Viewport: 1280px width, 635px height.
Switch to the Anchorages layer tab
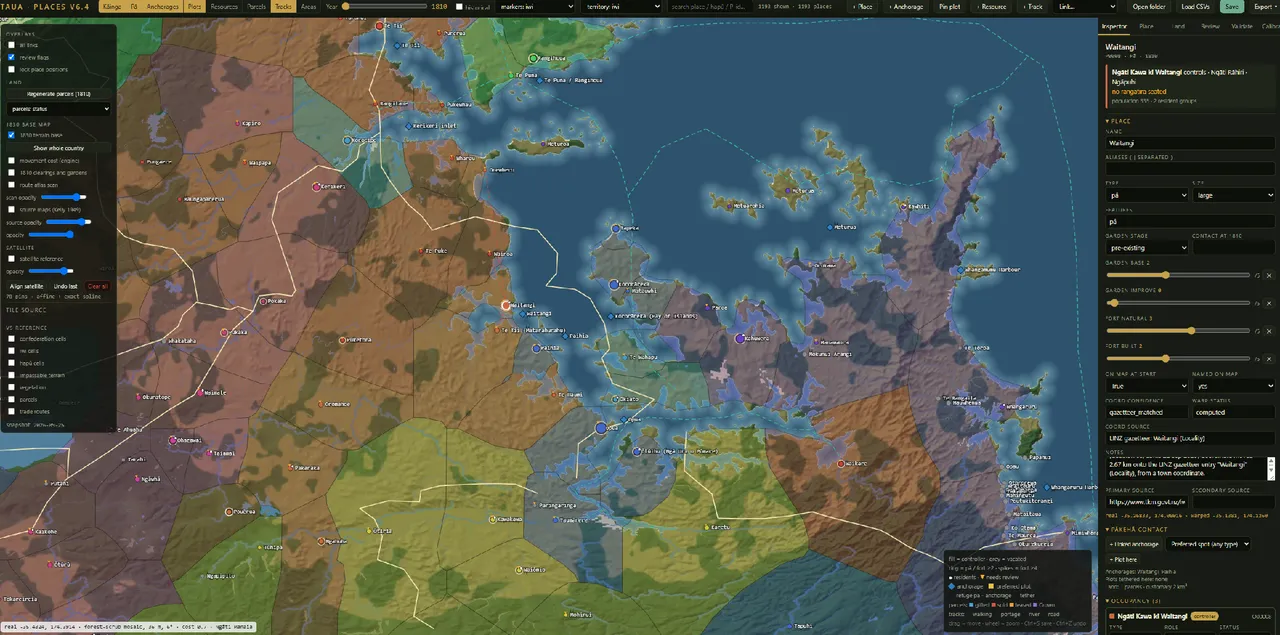click(x=163, y=6)
